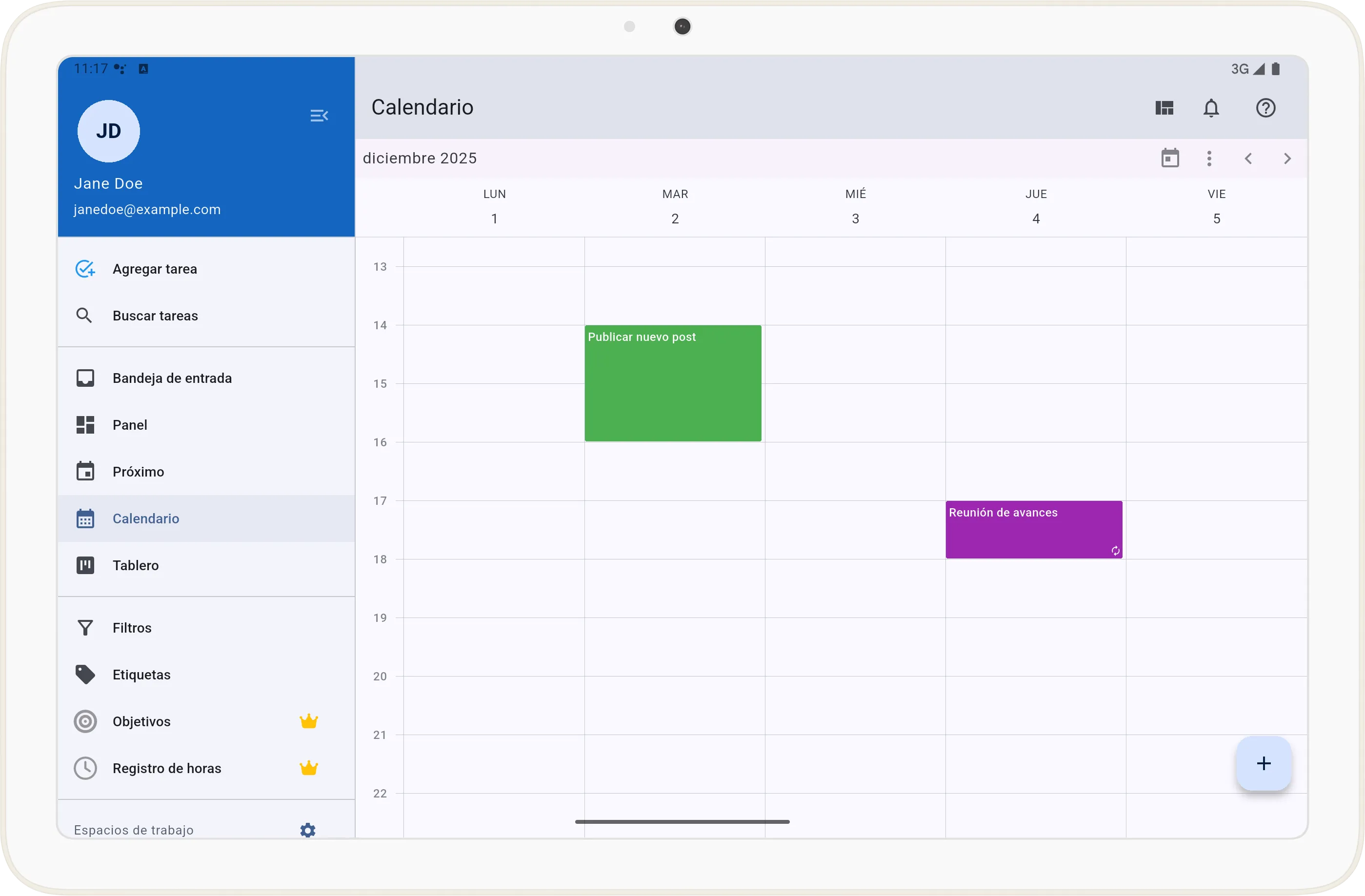Screen dimensions: 1365x896
Task: Open Bandeja de entrada
Action: coord(172,378)
